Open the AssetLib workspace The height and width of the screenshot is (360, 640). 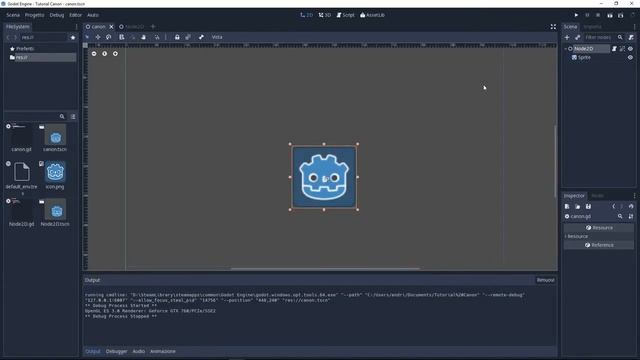click(372, 15)
